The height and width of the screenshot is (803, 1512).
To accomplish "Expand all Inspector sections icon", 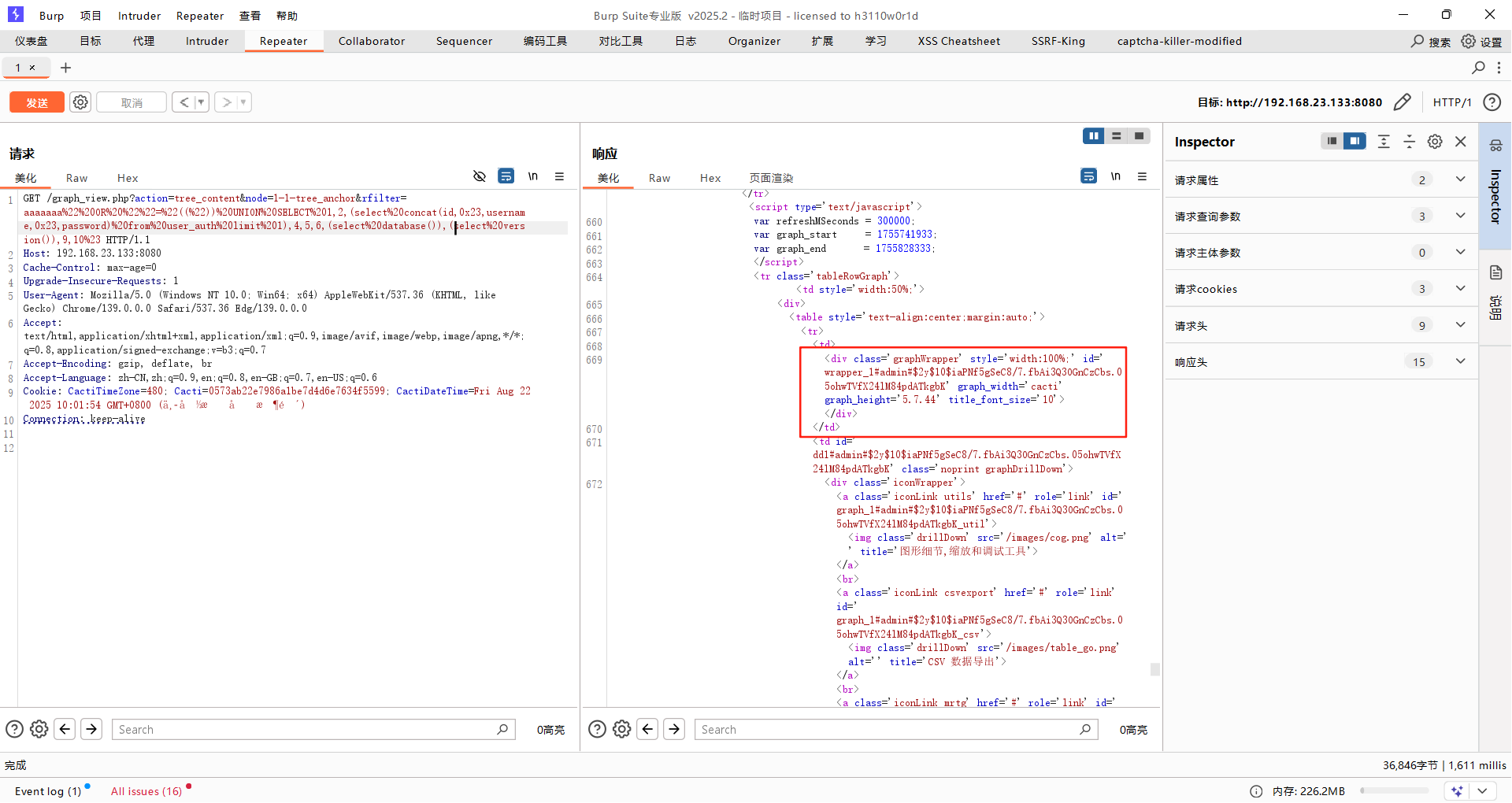I will click(x=1384, y=141).
